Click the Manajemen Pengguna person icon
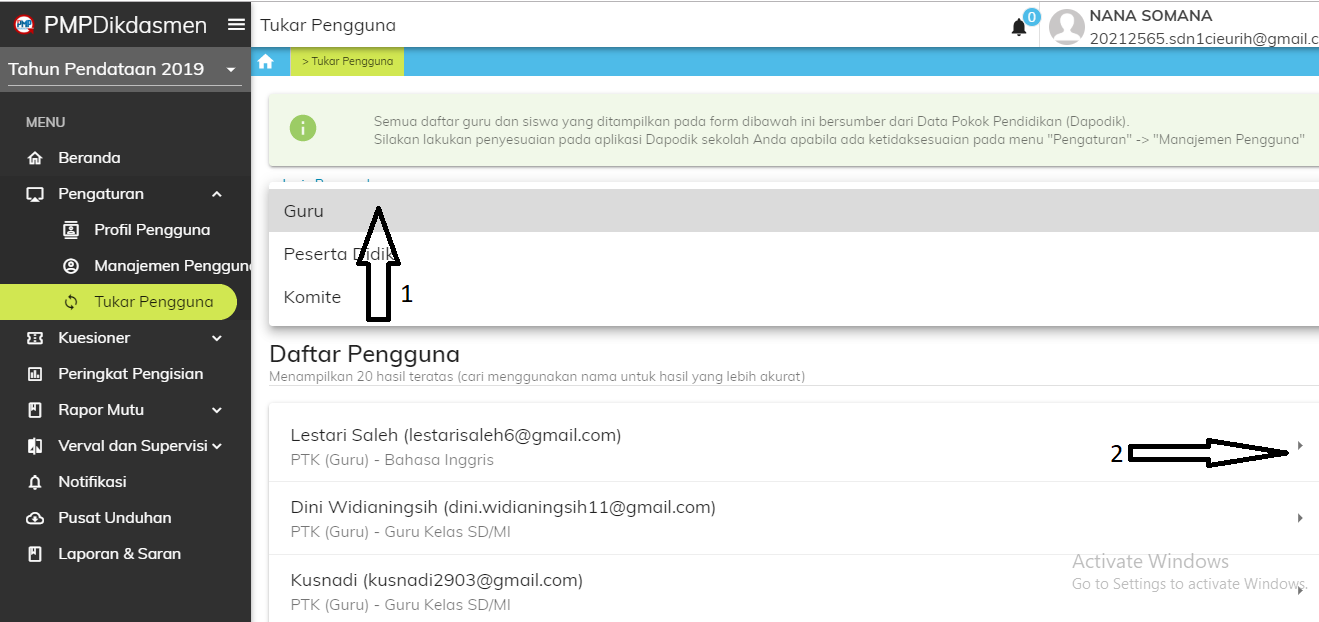 71,266
